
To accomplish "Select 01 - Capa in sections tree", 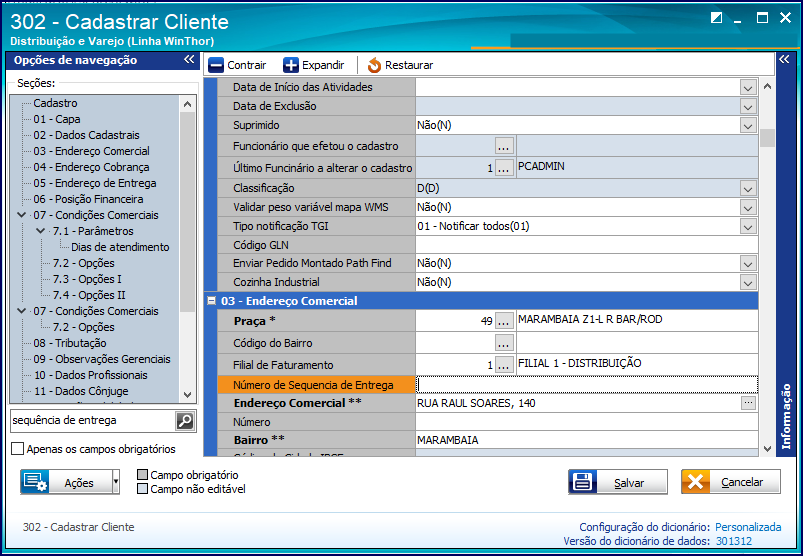I will click(x=57, y=119).
